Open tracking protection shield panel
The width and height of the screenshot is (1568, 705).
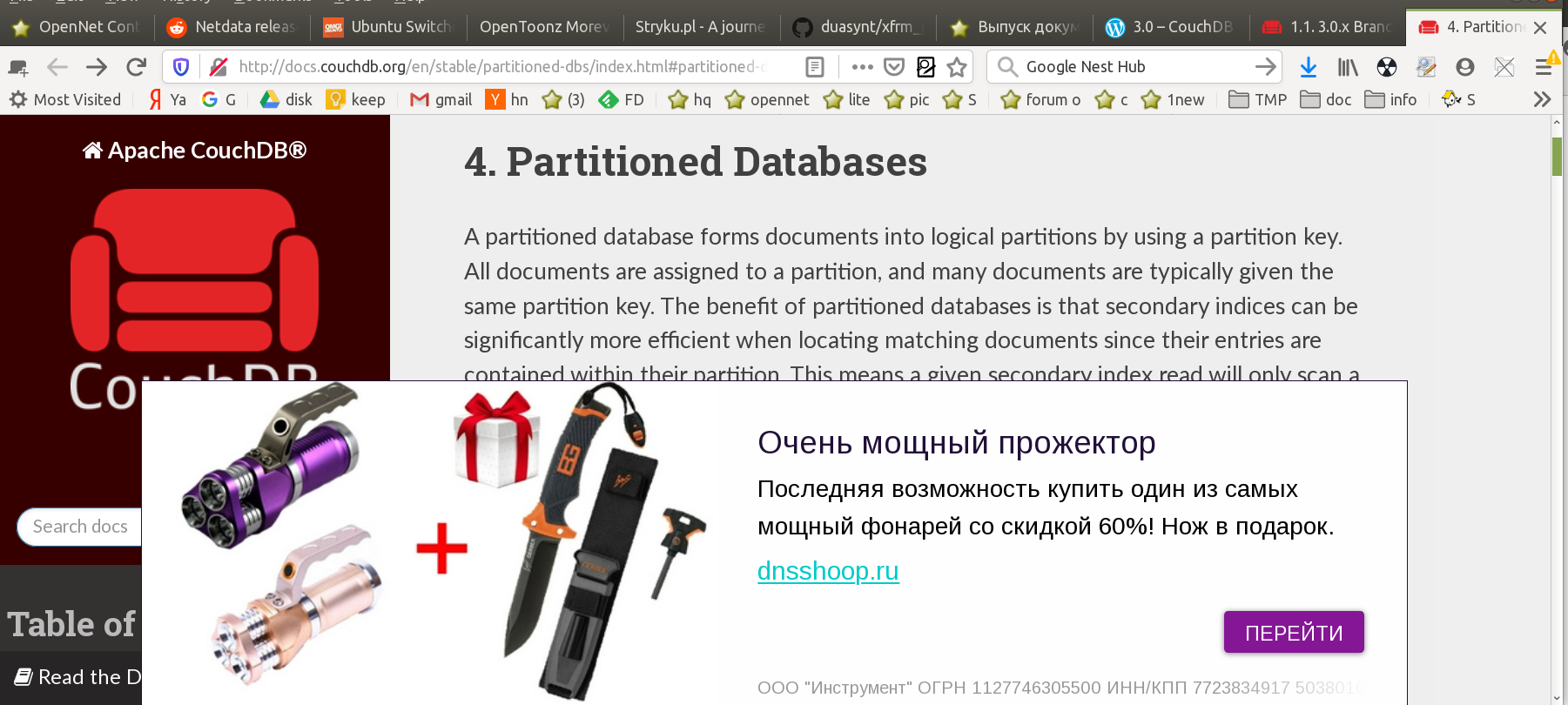(x=181, y=67)
